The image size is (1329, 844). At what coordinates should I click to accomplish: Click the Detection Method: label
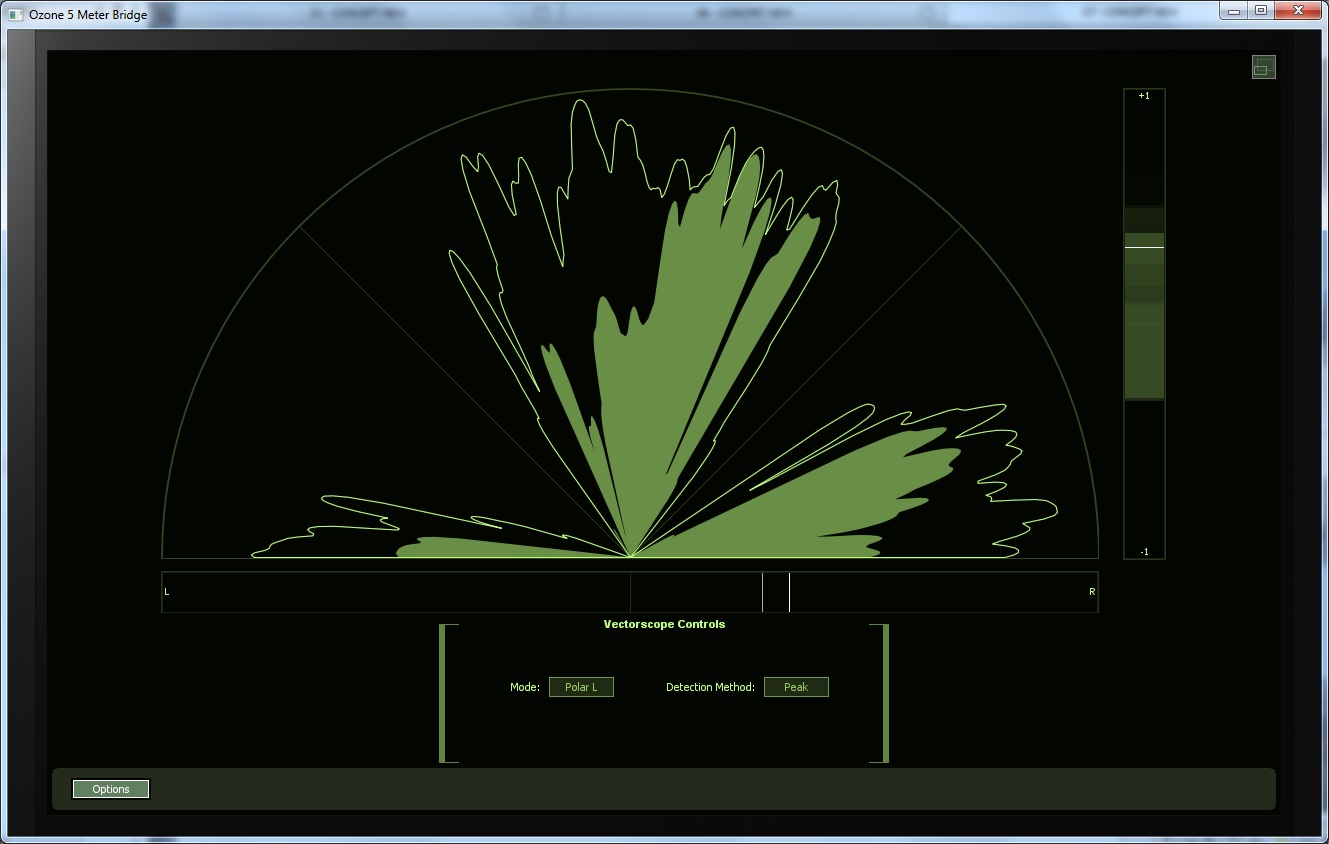pyautogui.click(x=710, y=687)
